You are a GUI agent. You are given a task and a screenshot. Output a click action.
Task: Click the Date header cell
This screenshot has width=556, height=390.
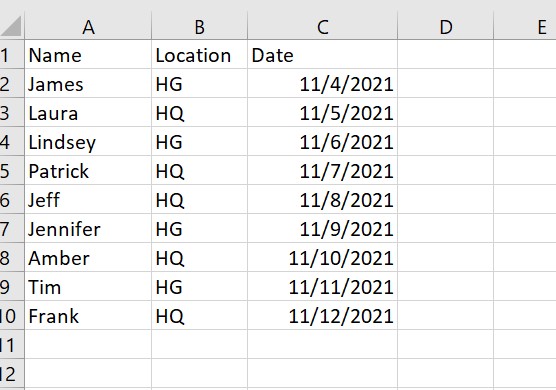coord(322,55)
